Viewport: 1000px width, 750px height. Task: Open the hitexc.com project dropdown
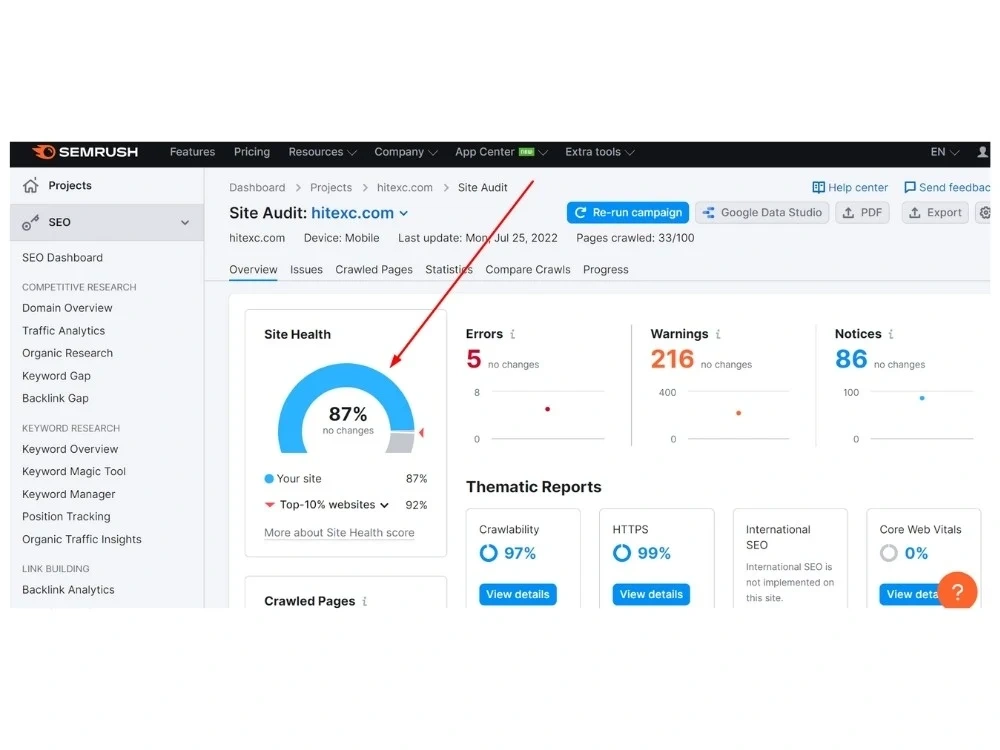coord(404,214)
